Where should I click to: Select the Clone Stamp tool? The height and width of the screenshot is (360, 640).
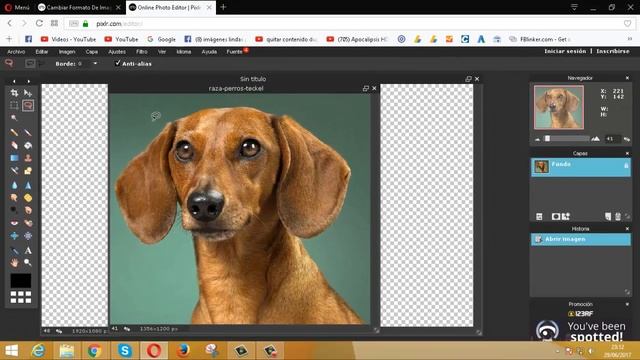click(28, 158)
